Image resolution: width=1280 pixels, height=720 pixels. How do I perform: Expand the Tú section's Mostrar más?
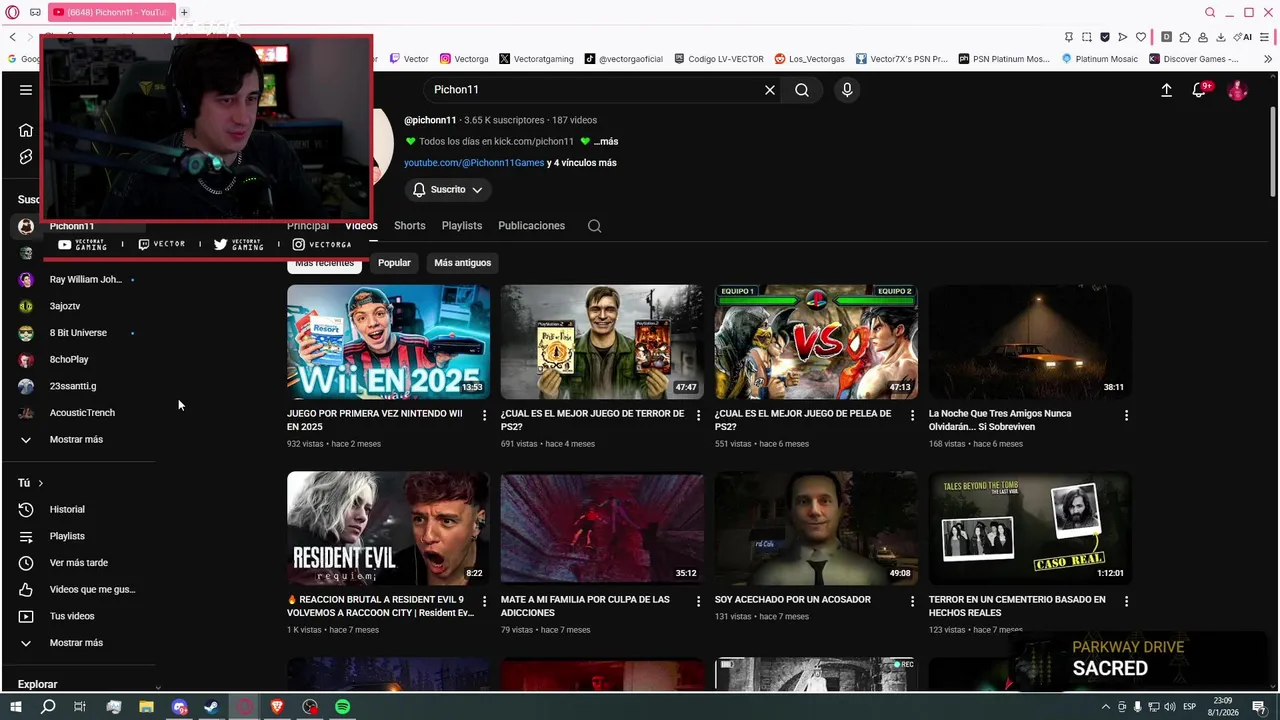(78, 643)
